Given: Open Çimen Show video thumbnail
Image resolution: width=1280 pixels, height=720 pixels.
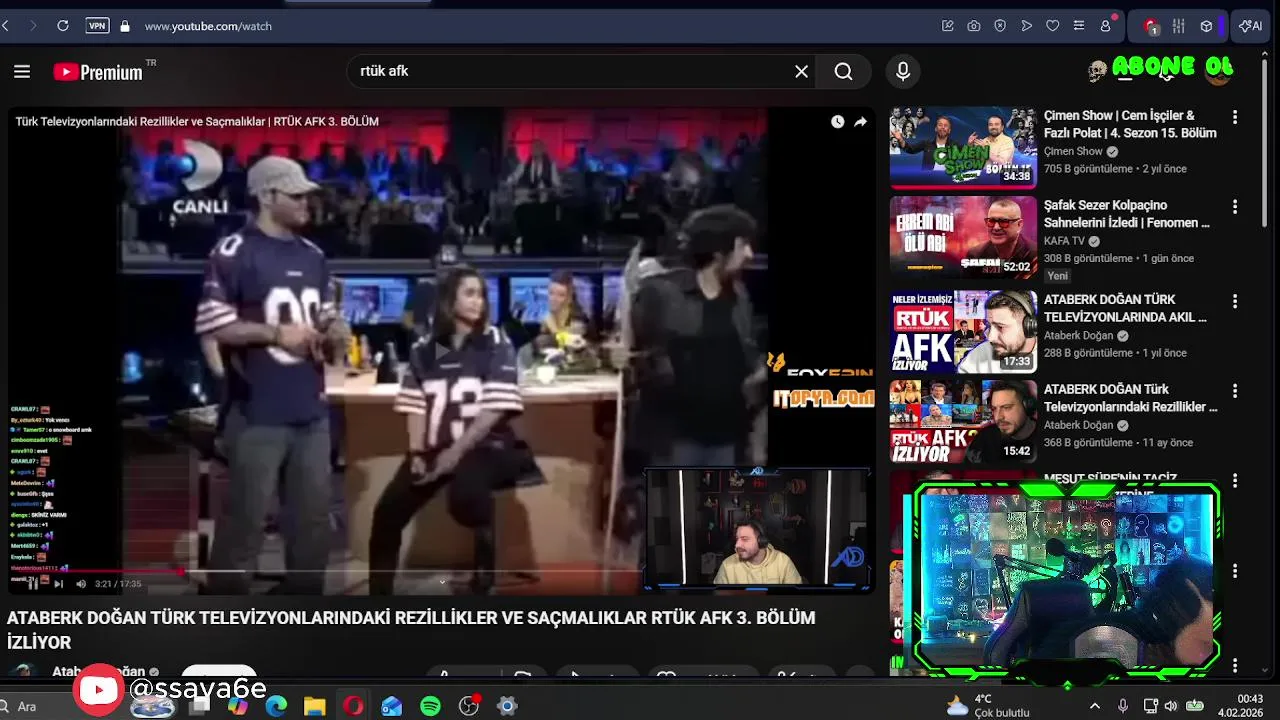Looking at the screenshot, I should pyautogui.click(x=963, y=148).
